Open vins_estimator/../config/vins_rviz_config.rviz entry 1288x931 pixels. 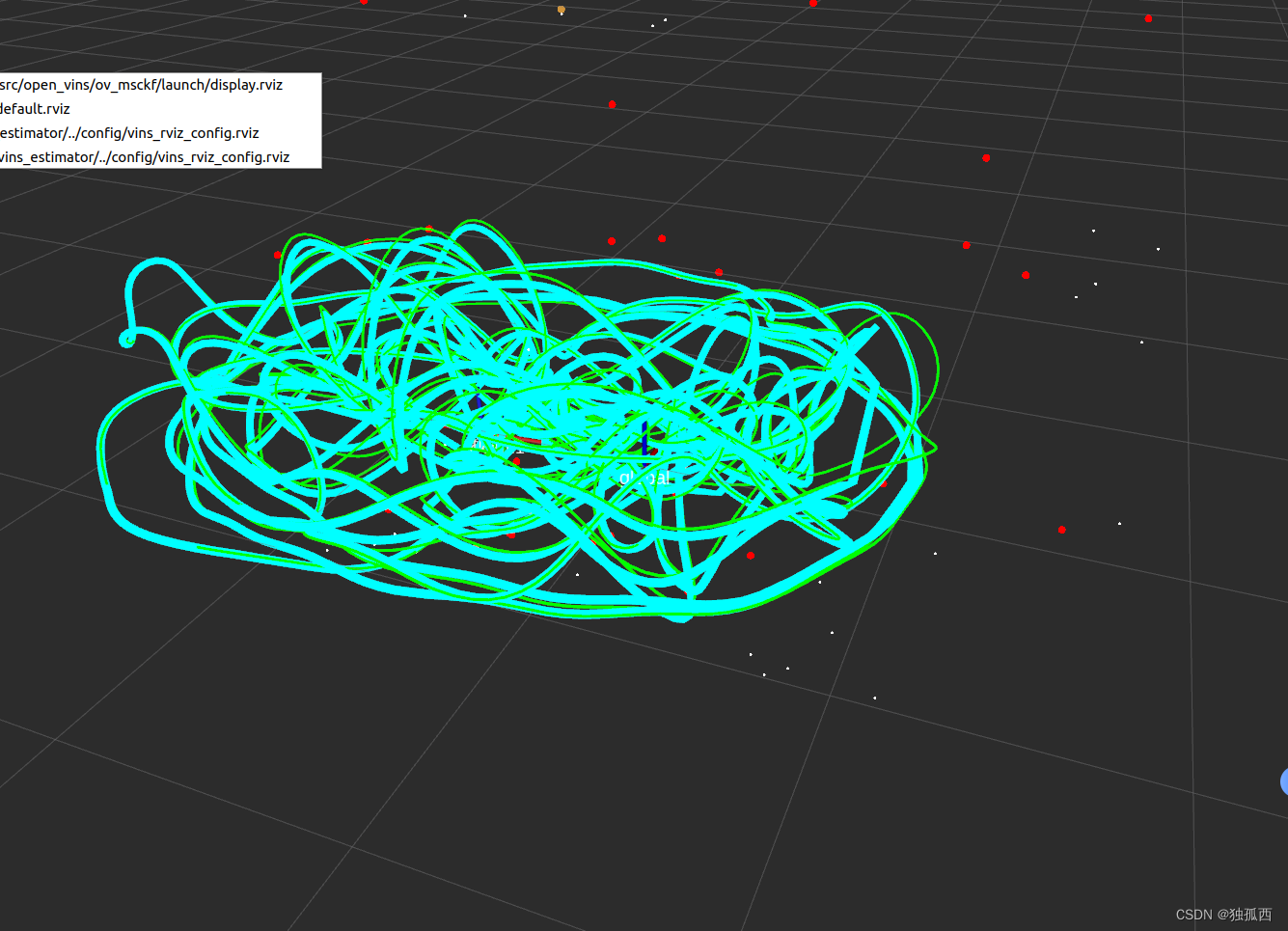coord(159,156)
